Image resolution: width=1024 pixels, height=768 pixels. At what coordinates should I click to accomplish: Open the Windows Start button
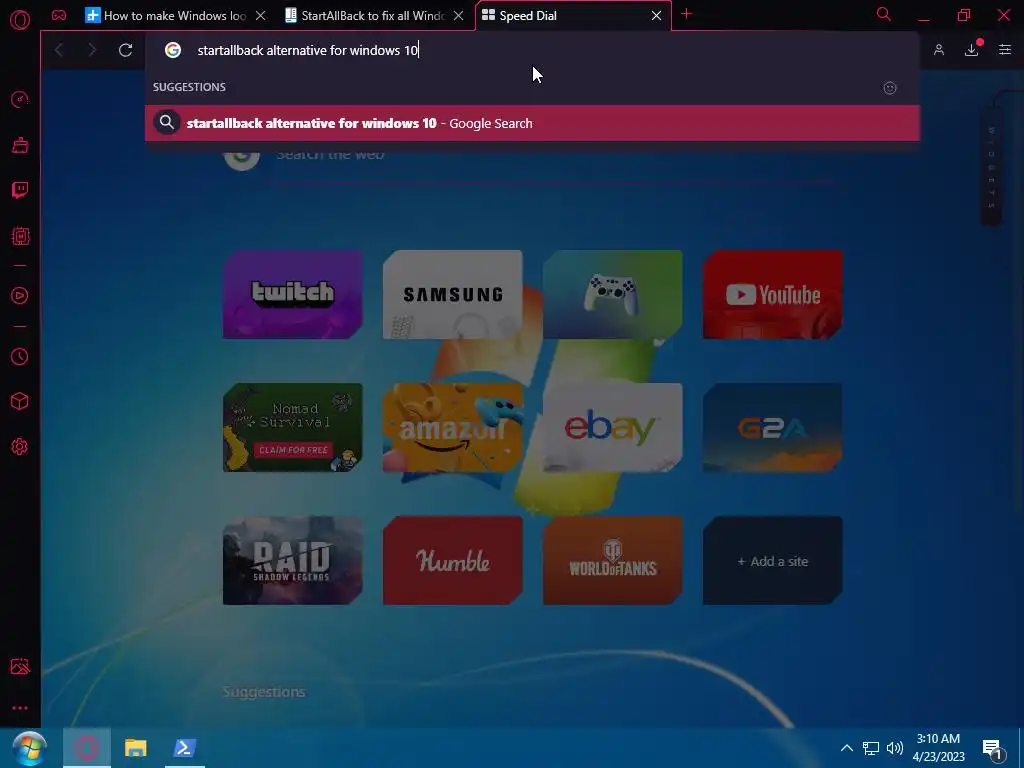click(29, 748)
